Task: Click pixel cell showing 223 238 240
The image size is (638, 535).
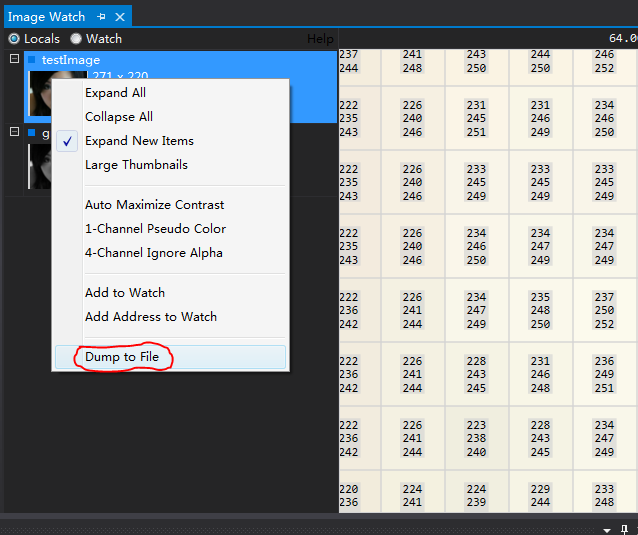Action: click(476, 438)
